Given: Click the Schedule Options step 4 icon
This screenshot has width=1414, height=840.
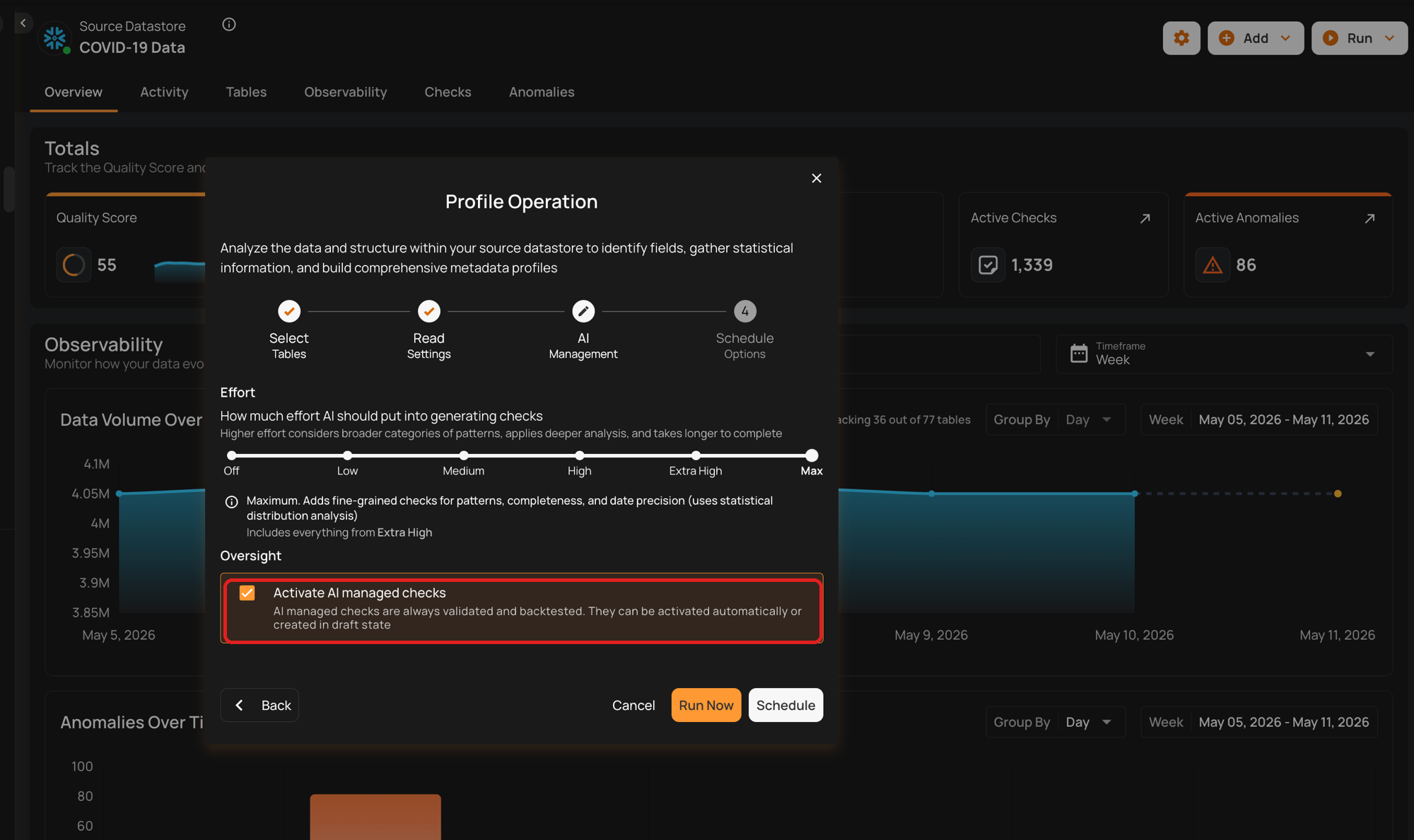Looking at the screenshot, I should 744,311.
